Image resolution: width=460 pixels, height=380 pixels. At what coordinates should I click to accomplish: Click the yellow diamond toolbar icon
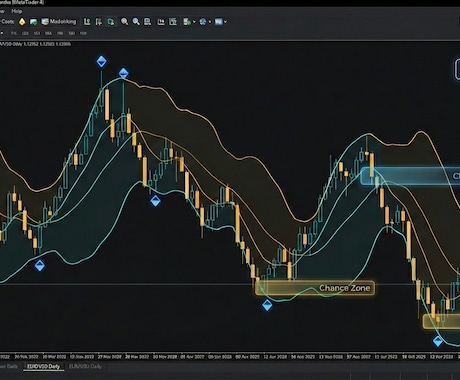click(x=22, y=22)
